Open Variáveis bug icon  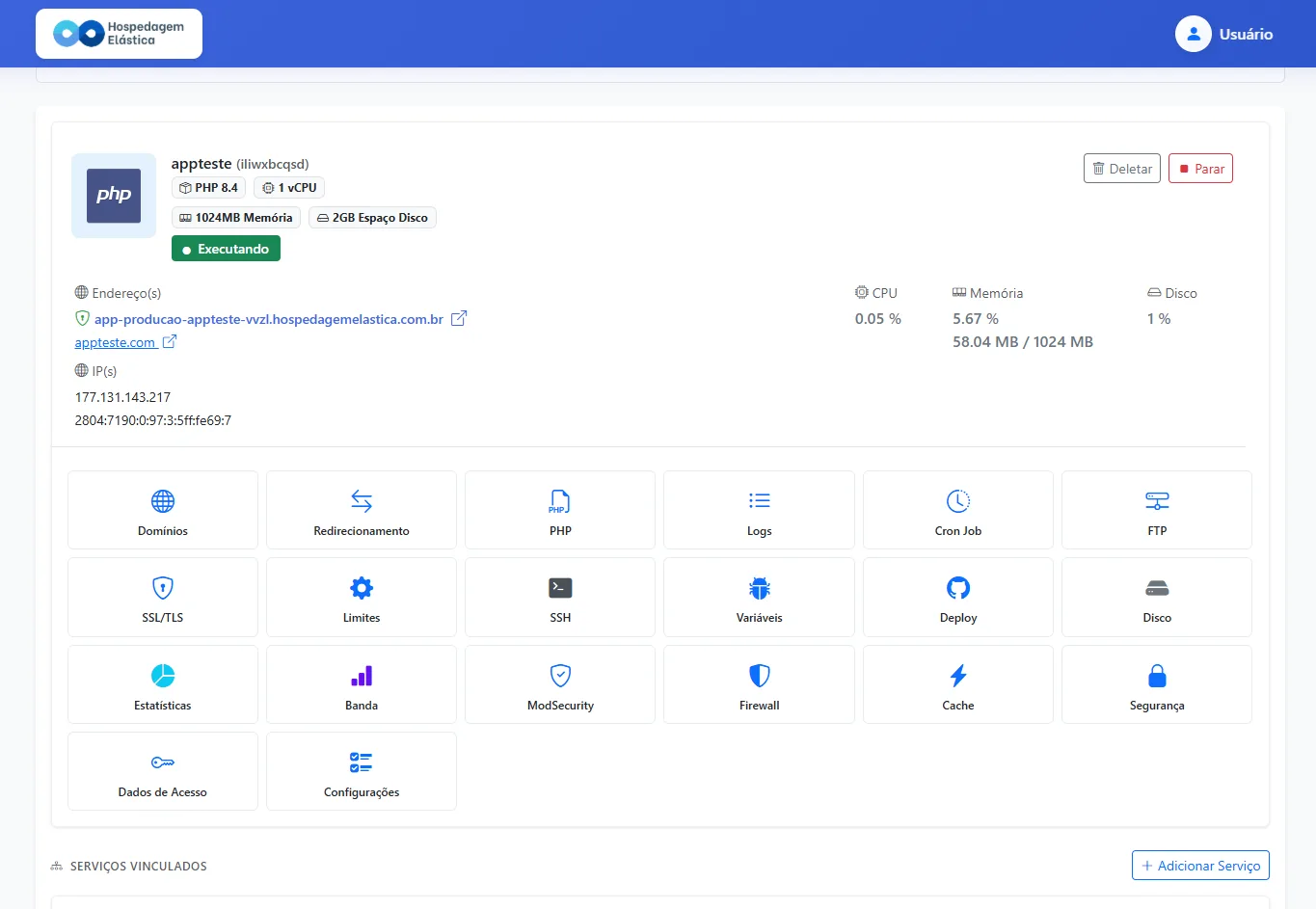(x=760, y=588)
